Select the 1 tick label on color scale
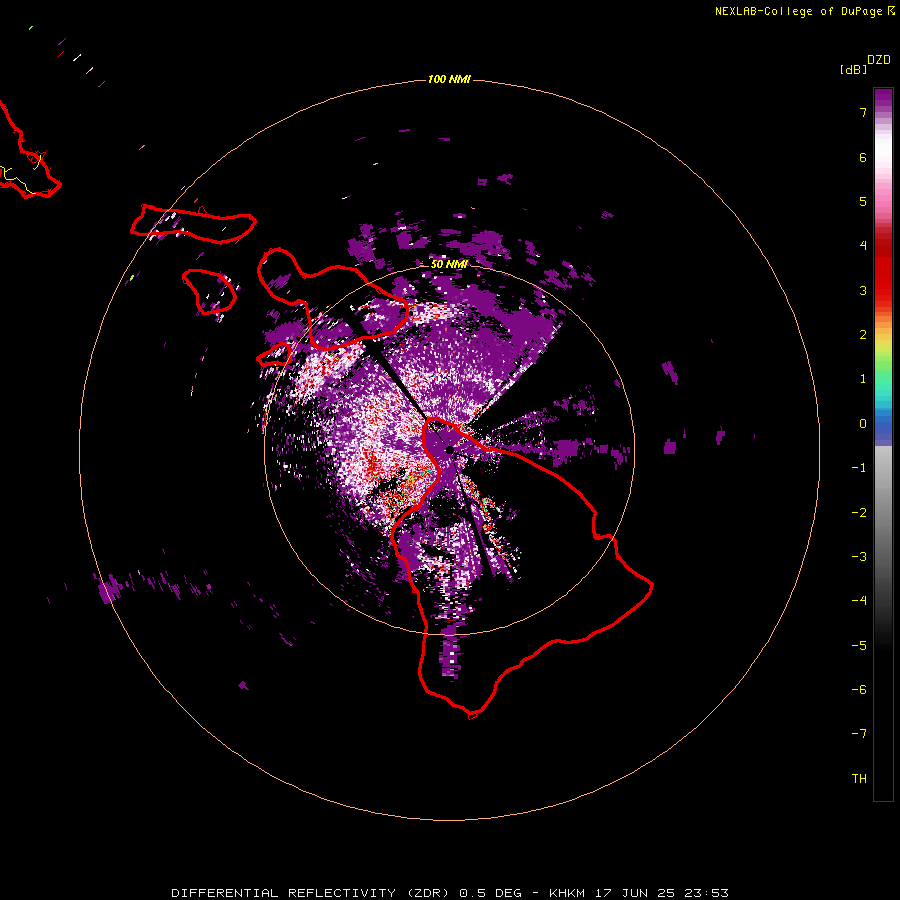The image size is (900, 900). click(x=863, y=379)
